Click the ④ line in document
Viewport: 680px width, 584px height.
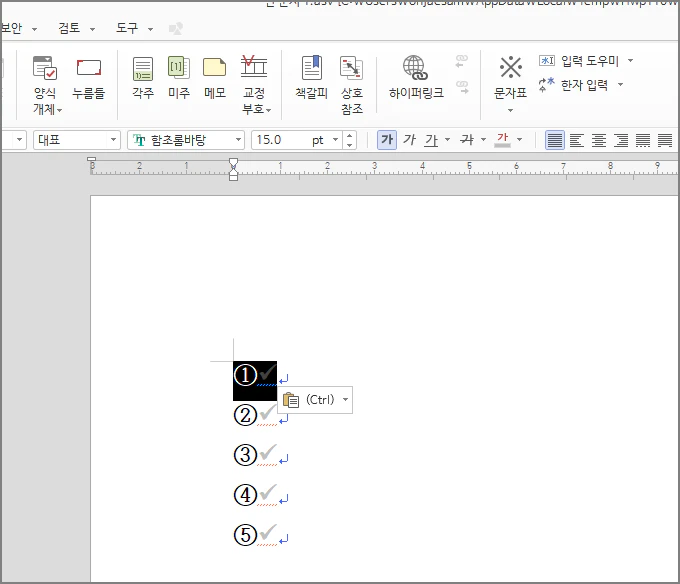pyautogui.click(x=255, y=495)
